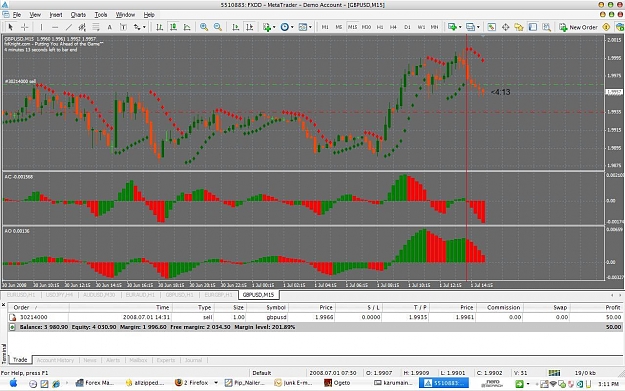Select the text 'A' tool
This screenshot has width=625, height=391.
tap(110, 27)
